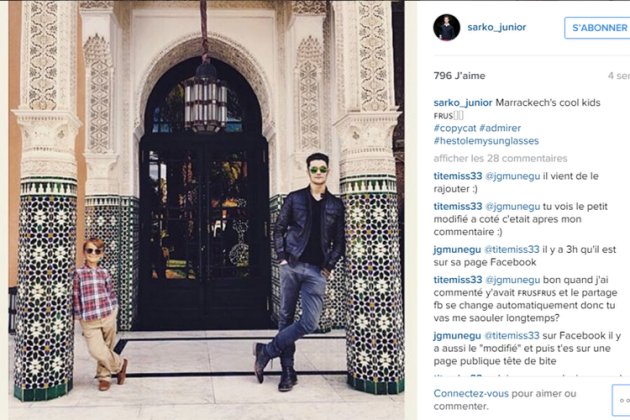Open titemiss33 profile on "tu vois le petit" comment
This screenshot has height=420, width=630.
458,207
